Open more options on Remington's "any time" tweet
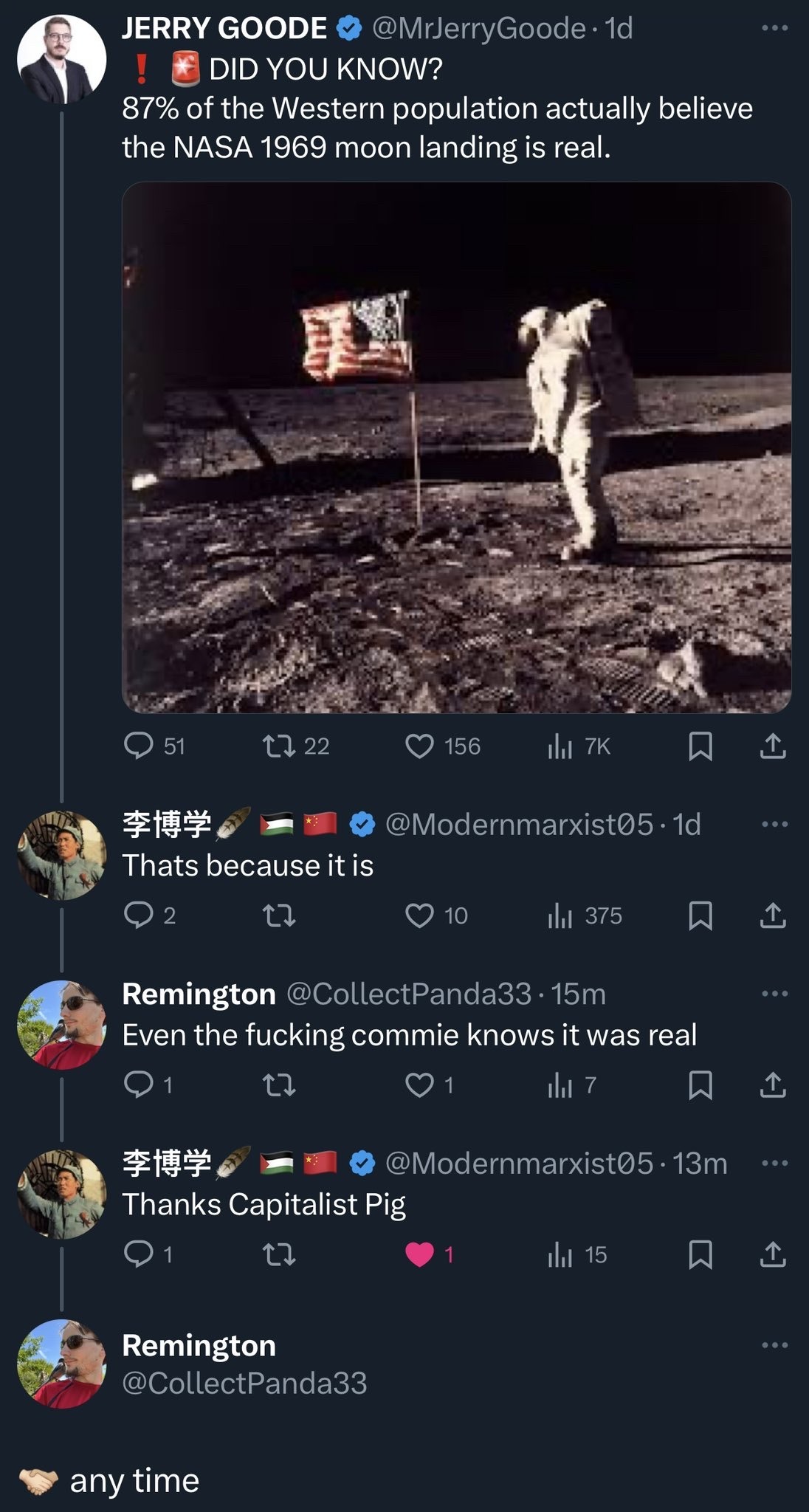Screen dimensions: 809x1512 tap(774, 1345)
